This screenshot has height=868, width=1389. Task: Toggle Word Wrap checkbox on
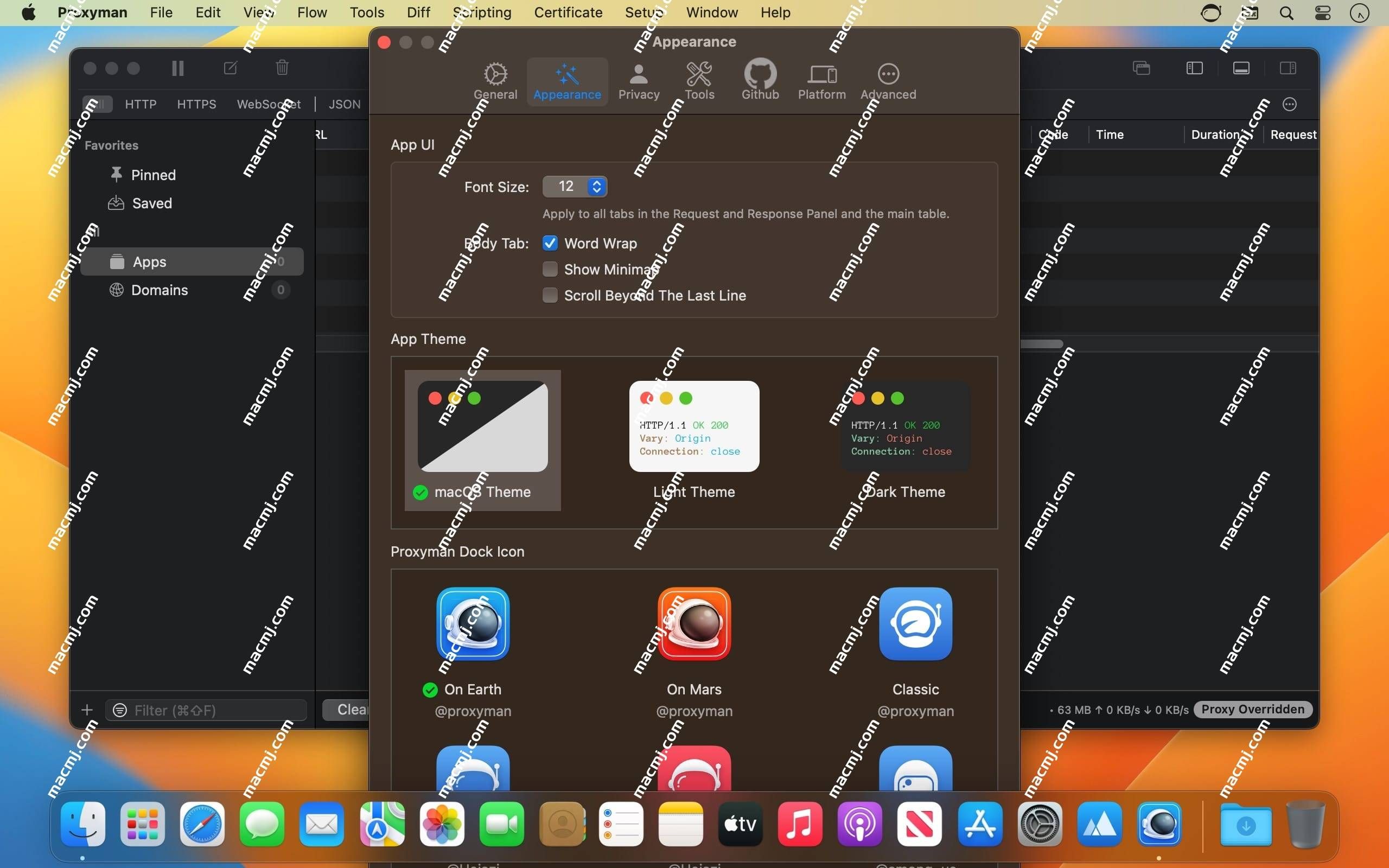tap(550, 243)
